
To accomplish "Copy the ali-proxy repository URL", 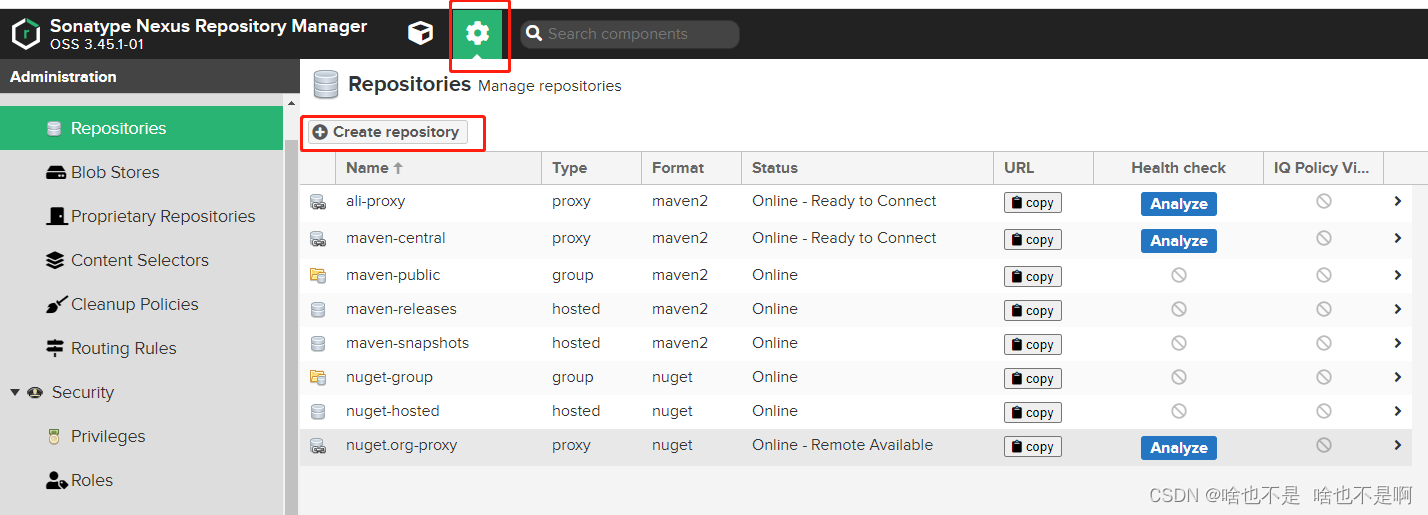I will click(1032, 203).
